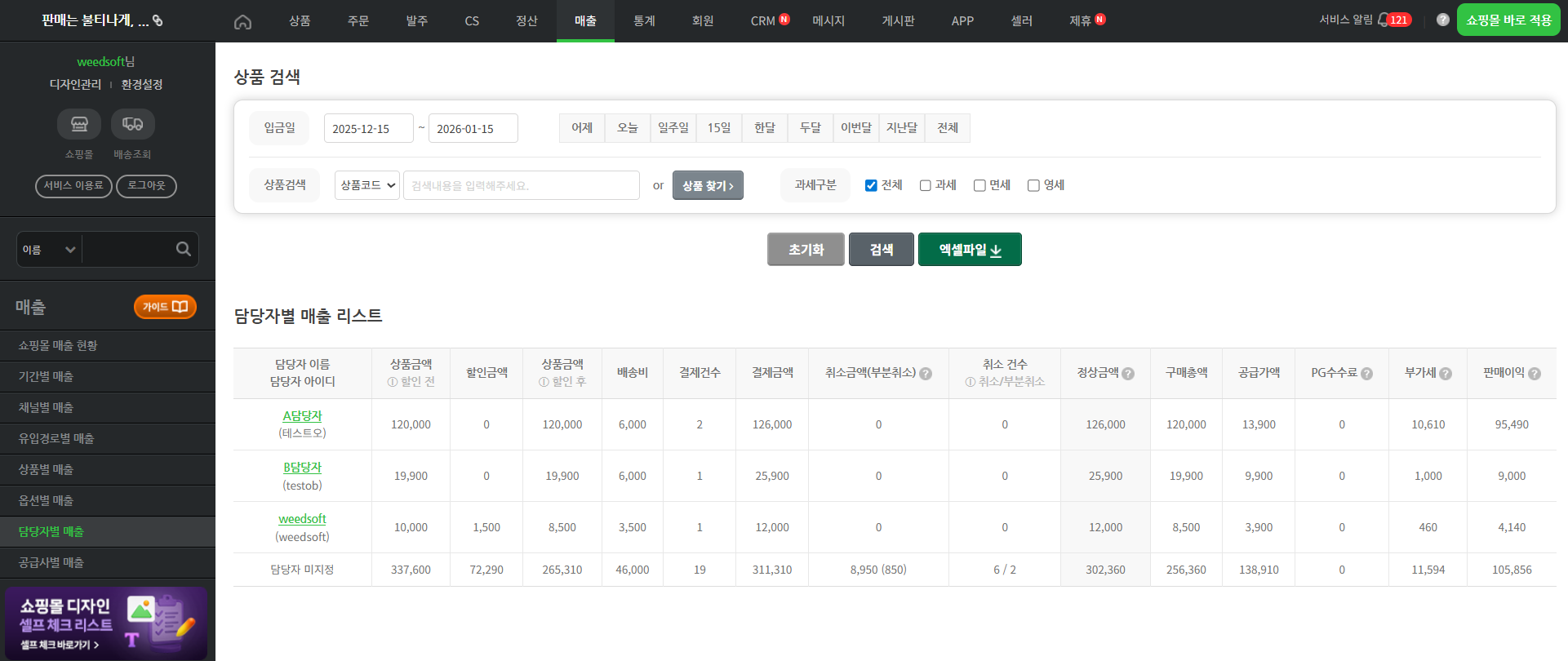Image resolution: width=1568 pixels, height=661 pixels.
Task: Open the 쇼핑몰 storefront icon
Action: pos(79,124)
